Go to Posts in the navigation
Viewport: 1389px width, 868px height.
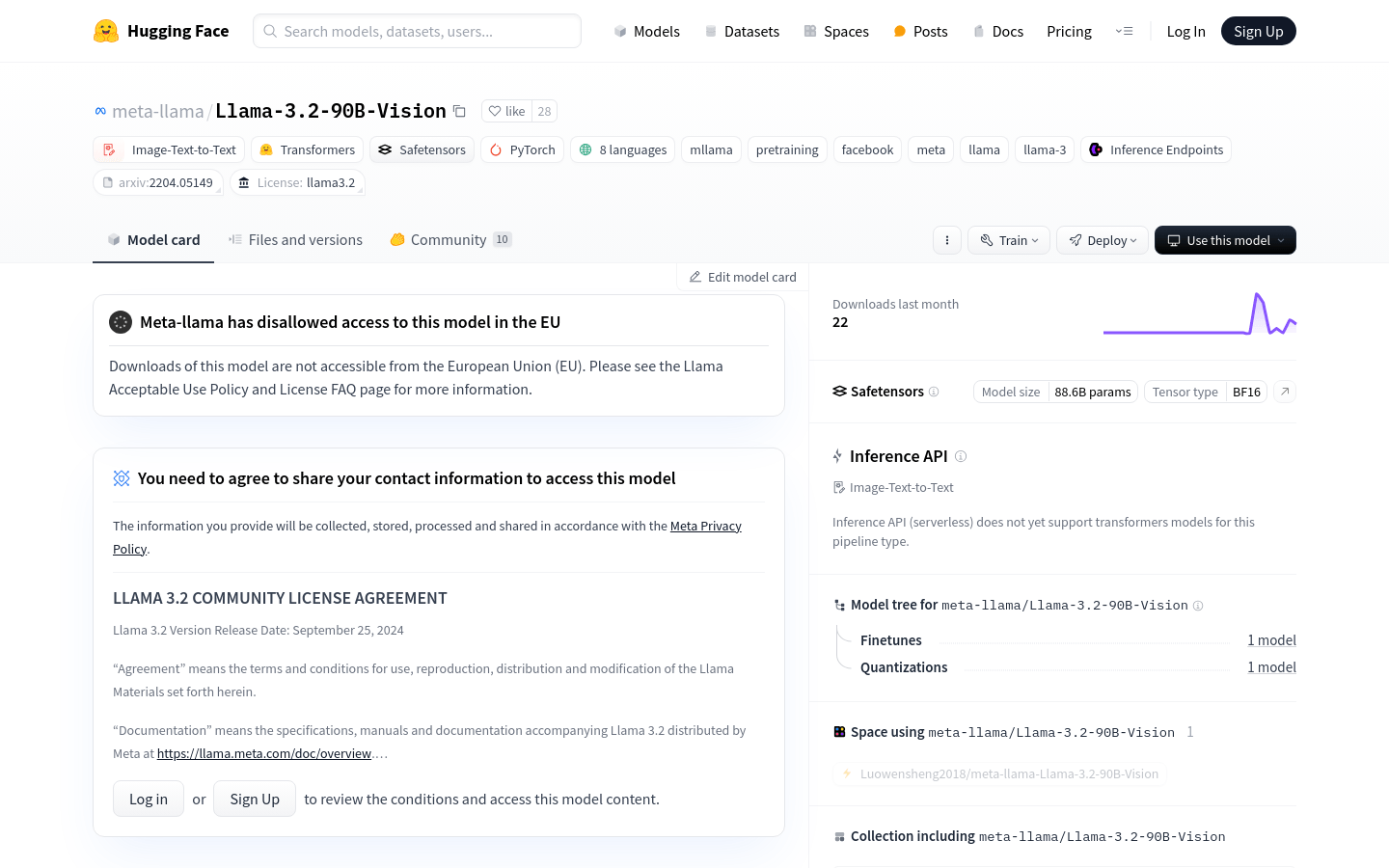point(920,31)
